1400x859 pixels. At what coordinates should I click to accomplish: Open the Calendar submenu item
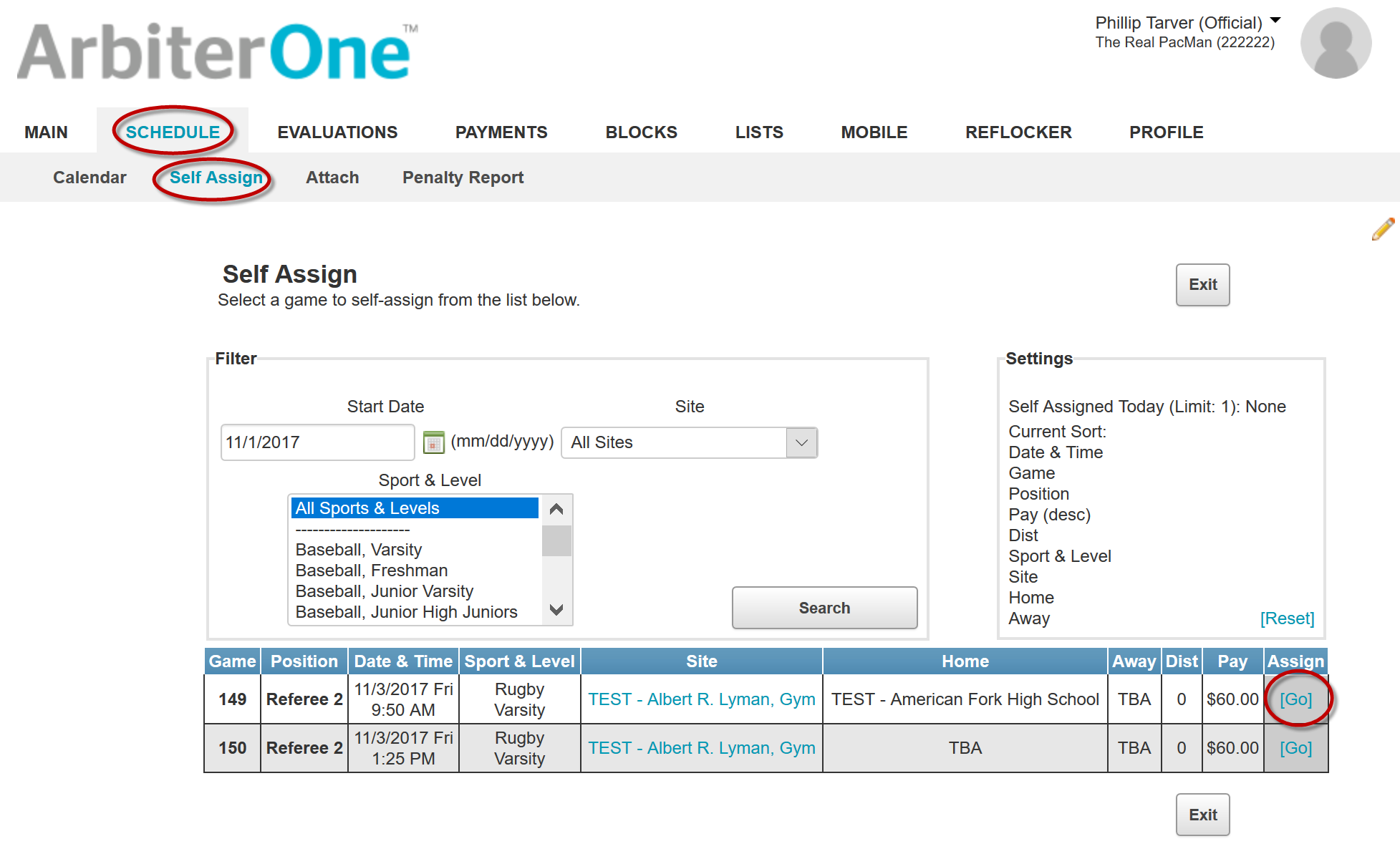click(x=90, y=178)
